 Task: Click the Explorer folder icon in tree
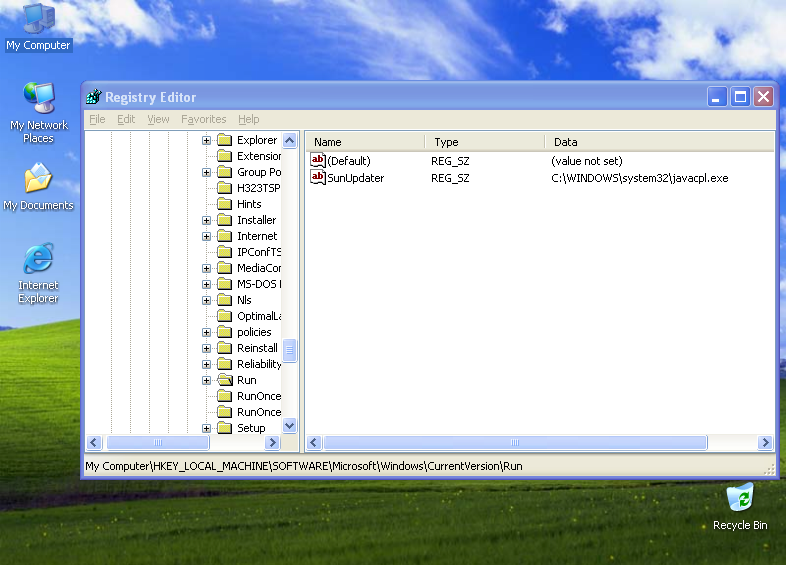point(225,140)
